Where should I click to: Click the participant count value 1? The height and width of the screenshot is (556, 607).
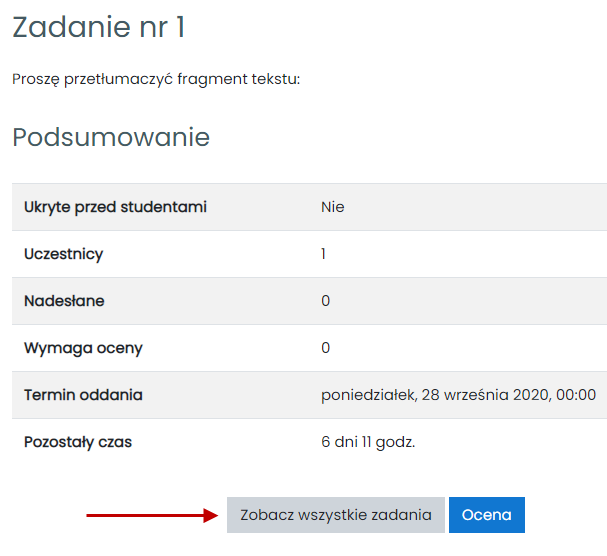[x=323, y=254]
